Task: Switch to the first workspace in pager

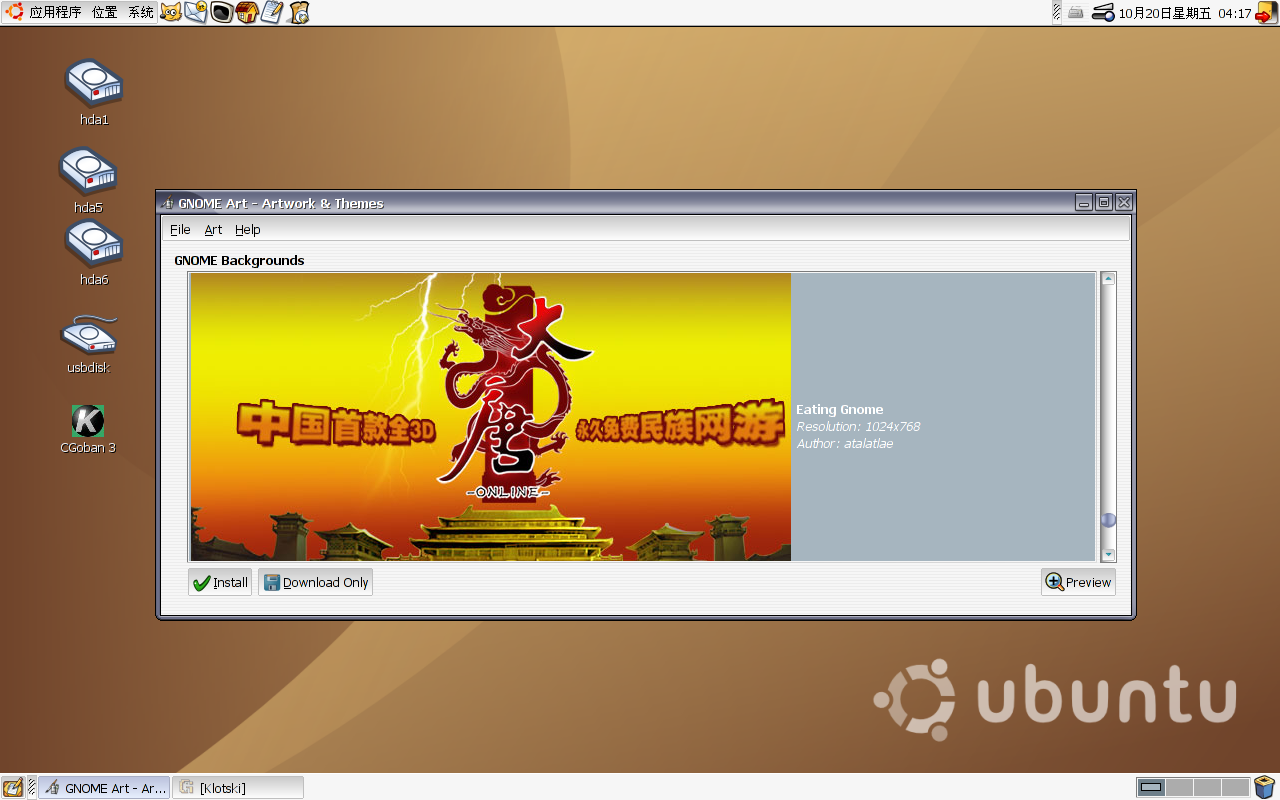Action: (1151, 787)
